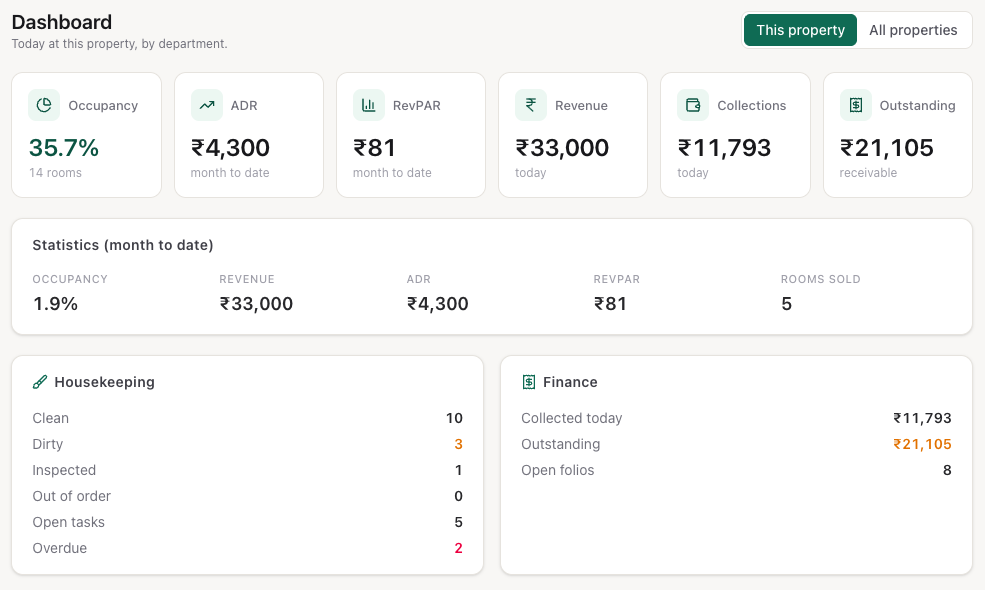
Task: Click the Clean row in Housekeeping
Action: (x=248, y=418)
